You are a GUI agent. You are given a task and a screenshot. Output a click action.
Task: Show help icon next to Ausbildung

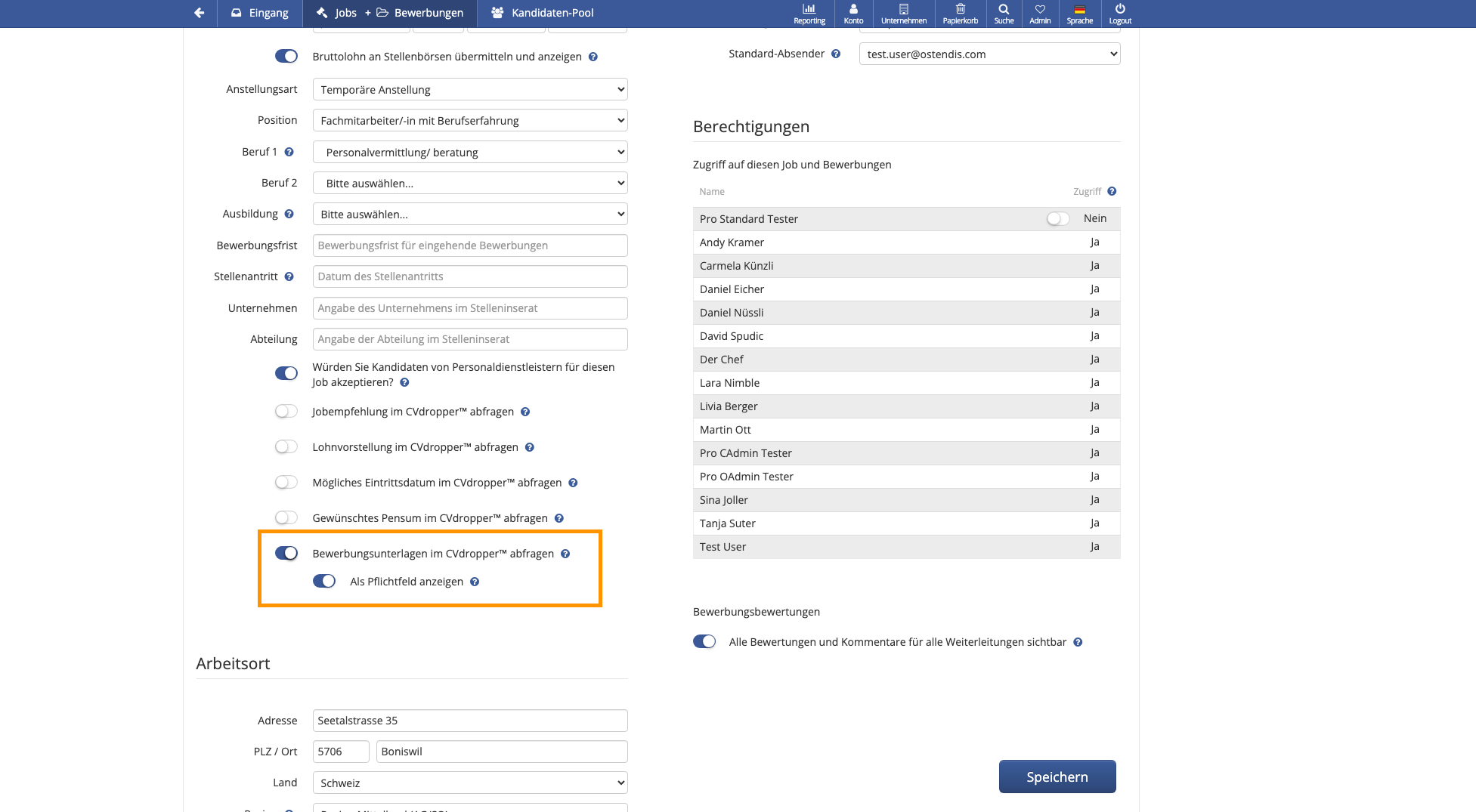coord(289,214)
